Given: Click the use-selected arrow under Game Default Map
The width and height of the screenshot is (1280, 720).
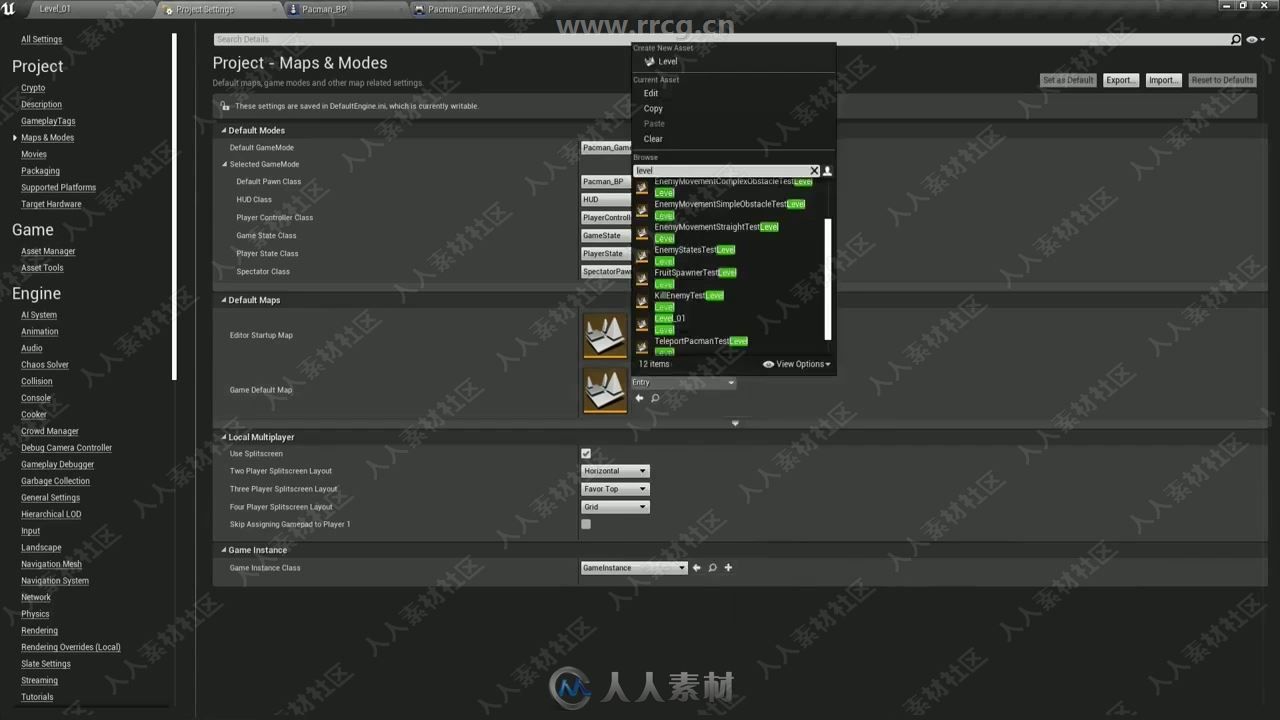Looking at the screenshot, I should coord(640,398).
